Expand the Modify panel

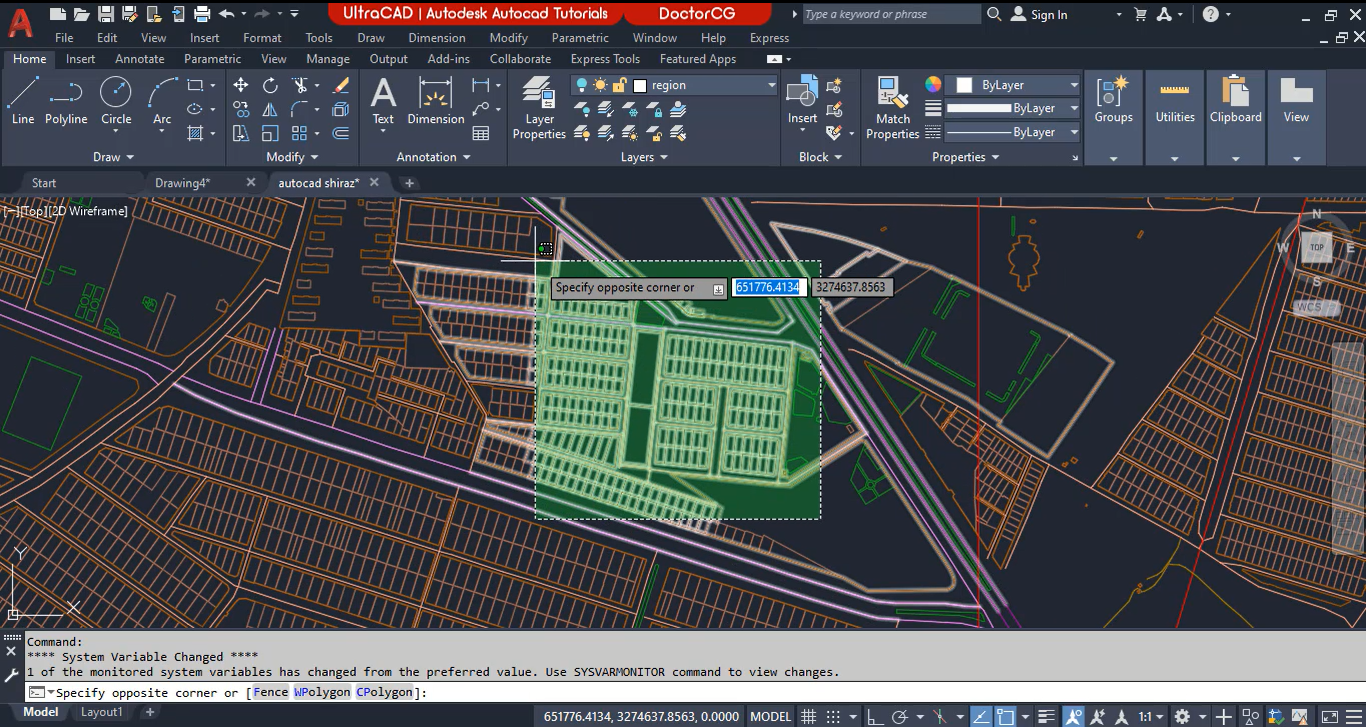click(x=292, y=157)
